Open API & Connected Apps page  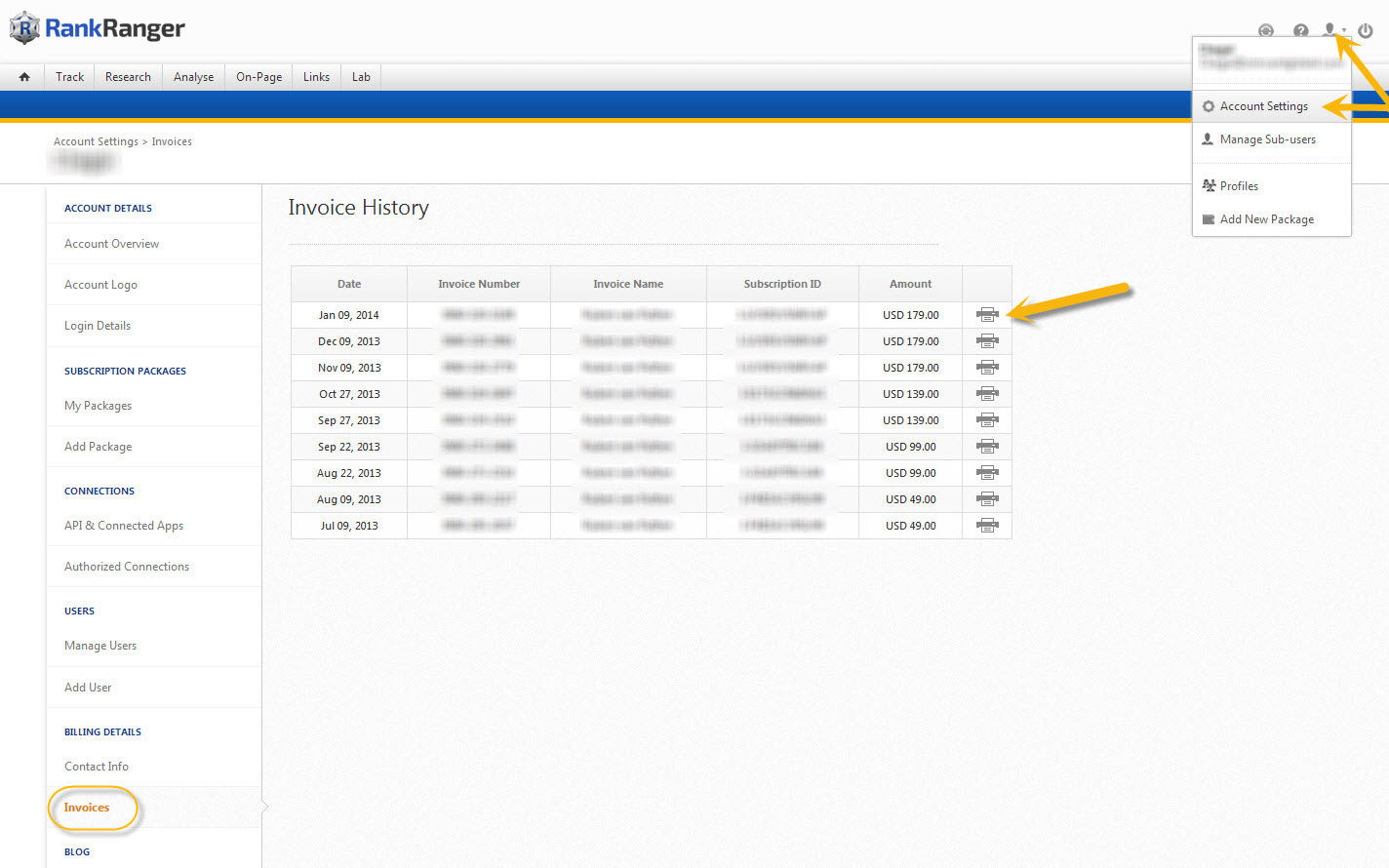click(124, 526)
